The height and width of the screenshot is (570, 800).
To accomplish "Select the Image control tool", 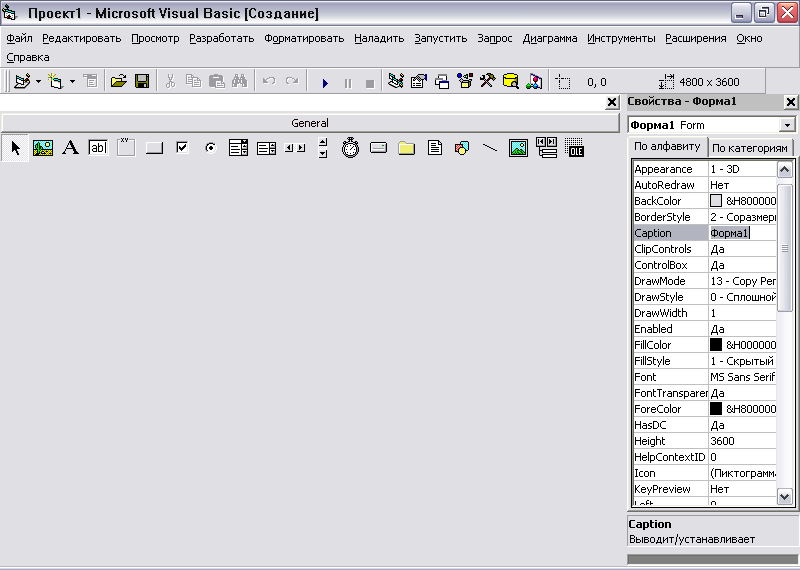I will (518, 148).
